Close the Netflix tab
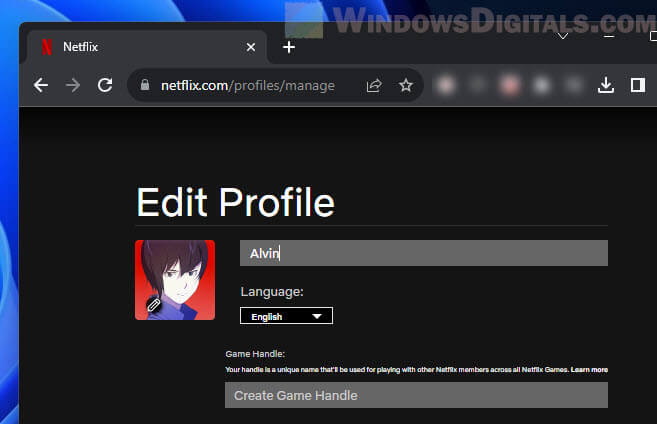The width and height of the screenshot is (657, 424). click(251, 47)
